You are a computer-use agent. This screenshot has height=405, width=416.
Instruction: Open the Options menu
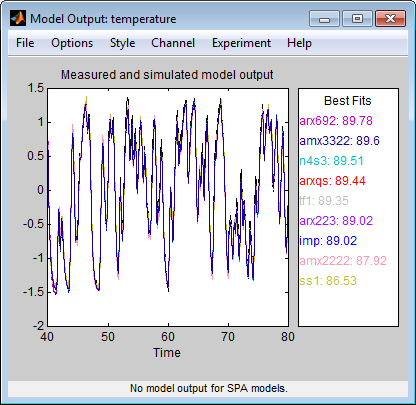(x=72, y=43)
